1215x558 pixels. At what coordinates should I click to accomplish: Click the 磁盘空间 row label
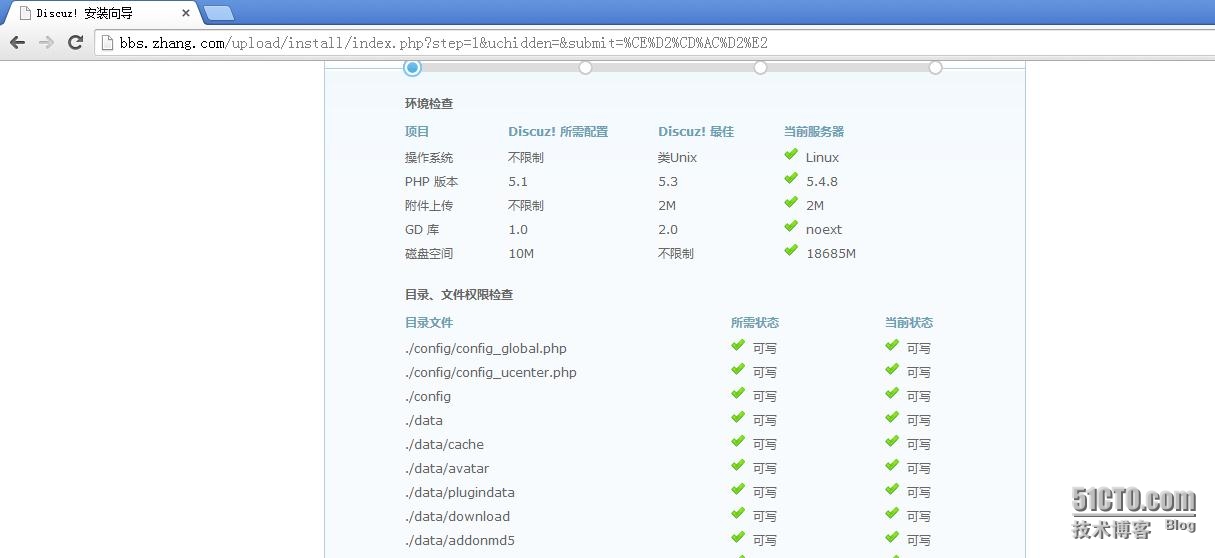(429, 254)
